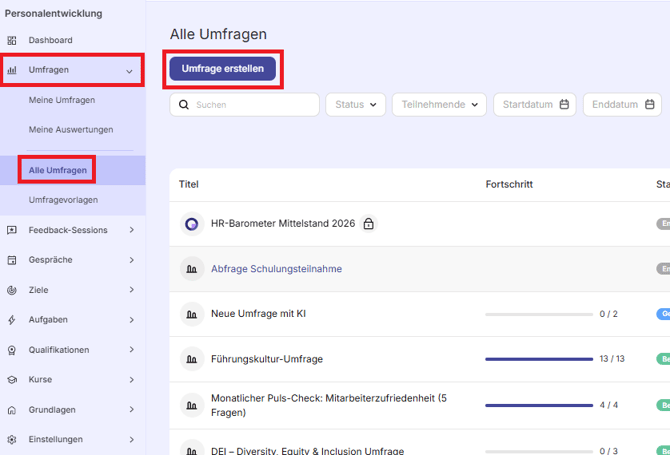Click the magnifier icon in search box

tap(184, 105)
